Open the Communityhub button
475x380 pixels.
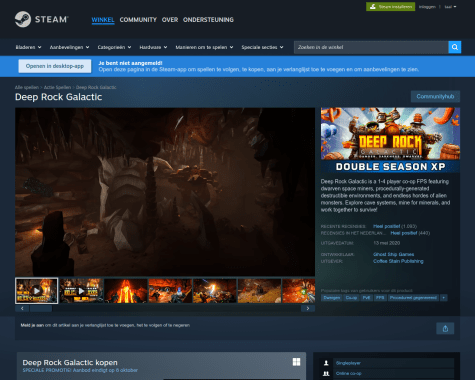pyautogui.click(x=435, y=97)
